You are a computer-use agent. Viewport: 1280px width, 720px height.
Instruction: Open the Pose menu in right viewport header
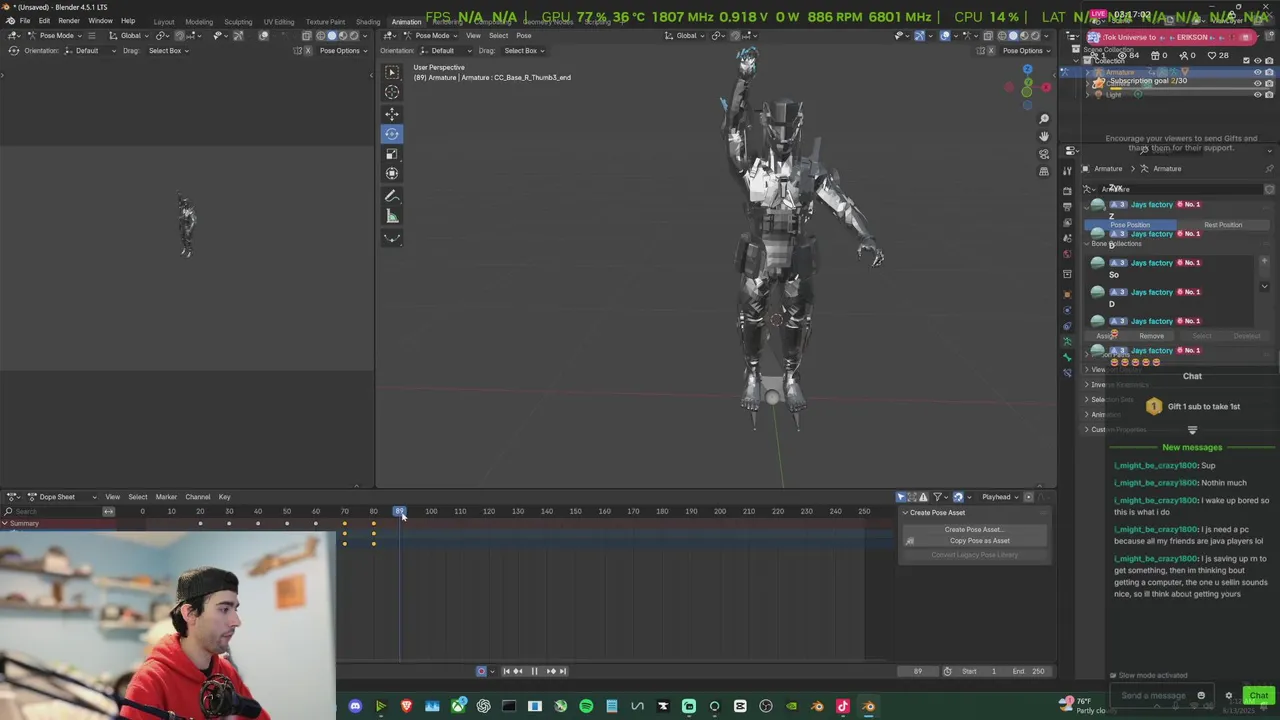524,36
